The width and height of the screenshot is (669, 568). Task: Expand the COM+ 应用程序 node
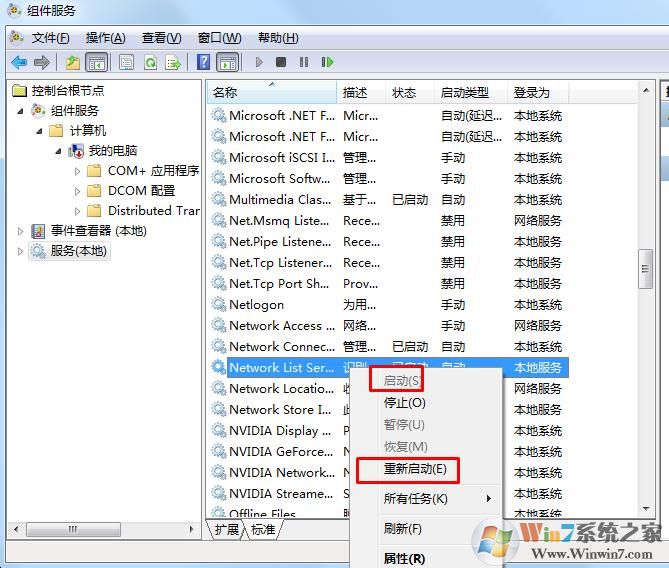pyautogui.click(x=77, y=171)
